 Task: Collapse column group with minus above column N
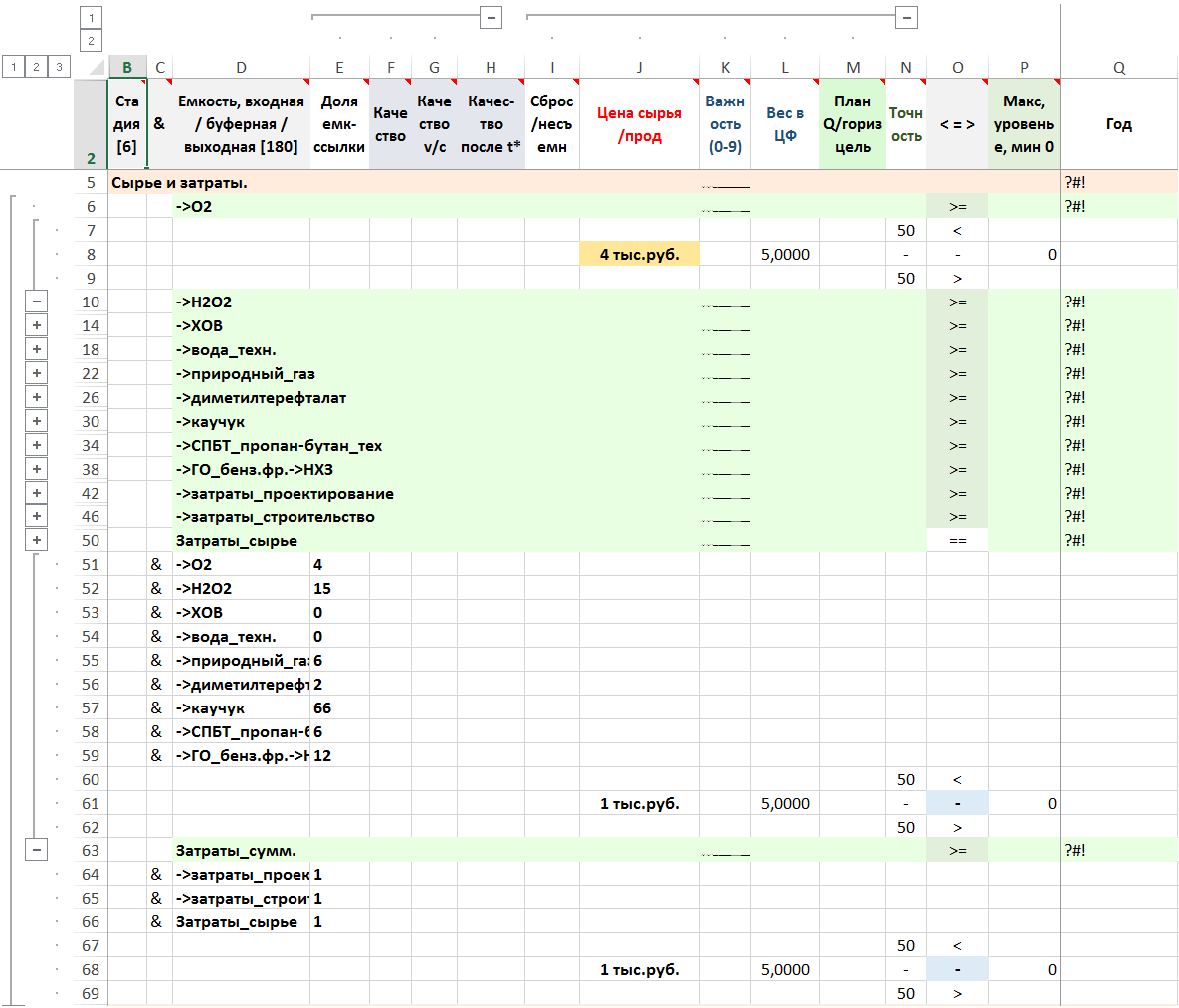tap(905, 17)
